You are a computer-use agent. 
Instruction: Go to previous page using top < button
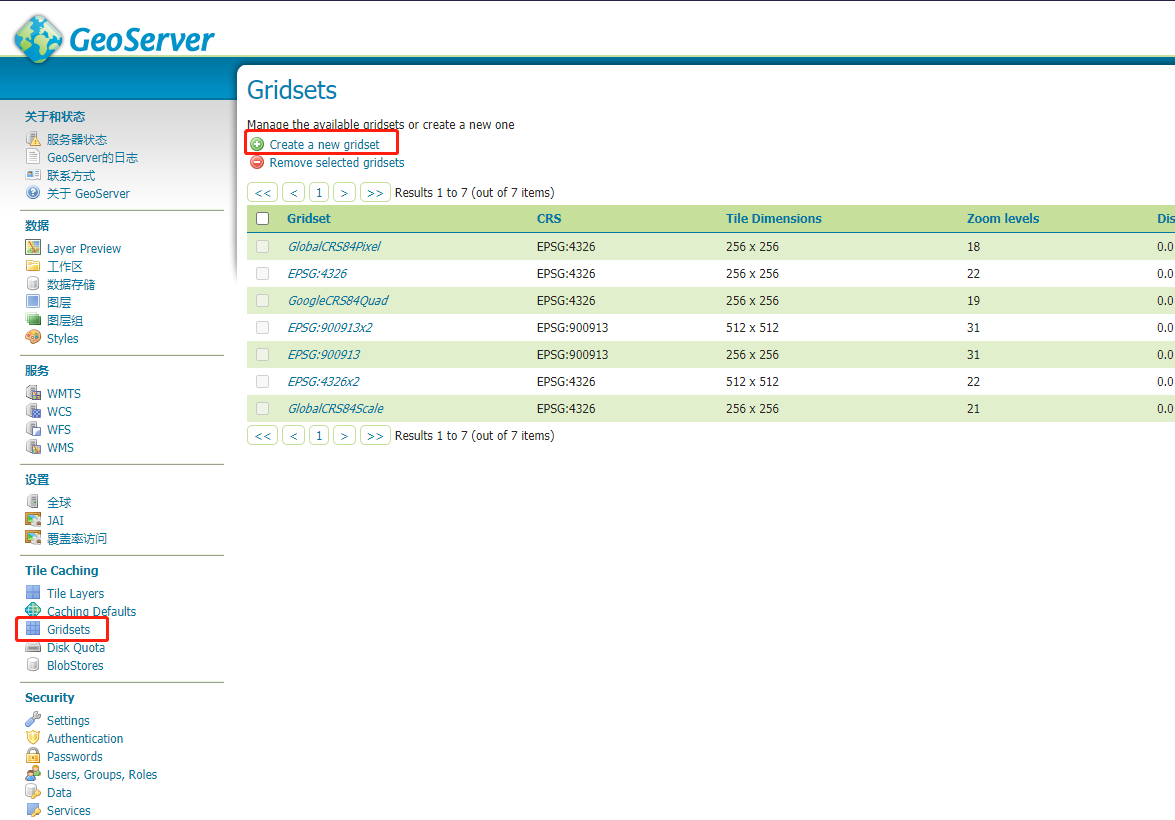[293, 193]
